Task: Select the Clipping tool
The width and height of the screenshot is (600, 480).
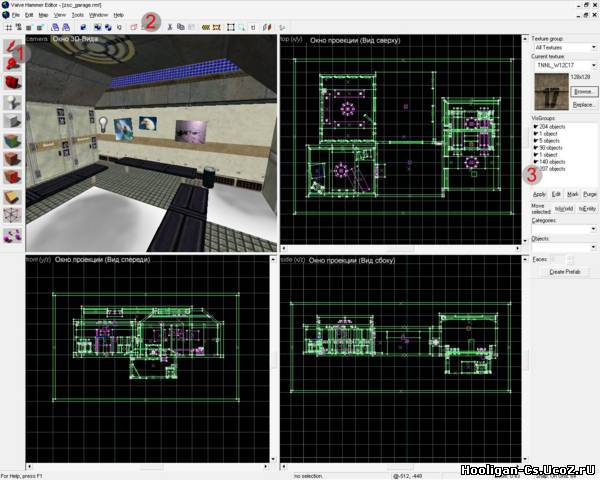Action: pyautogui.click(x=12, y=197)
